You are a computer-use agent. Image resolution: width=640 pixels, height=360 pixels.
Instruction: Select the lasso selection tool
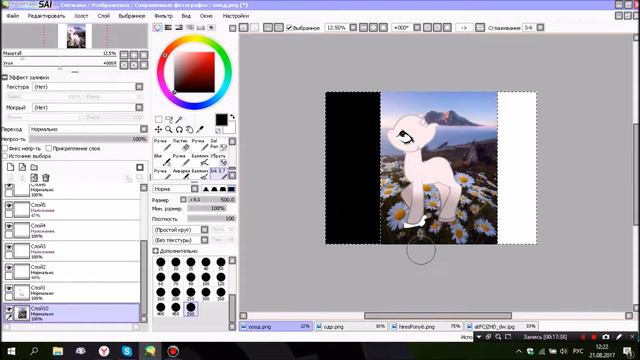point(169,119)
